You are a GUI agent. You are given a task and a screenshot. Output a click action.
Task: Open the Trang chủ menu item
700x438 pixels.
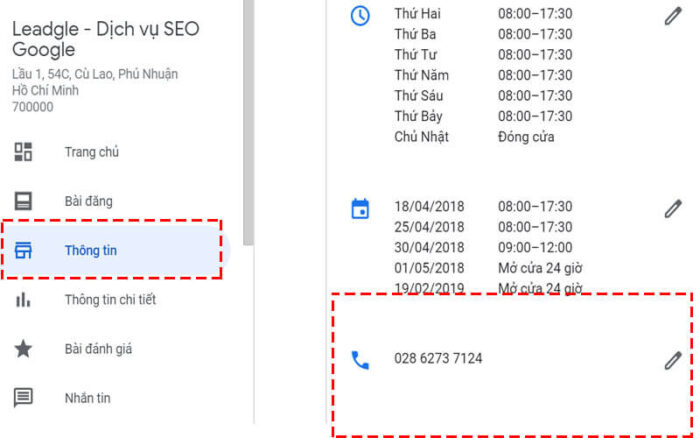[92, 152]
